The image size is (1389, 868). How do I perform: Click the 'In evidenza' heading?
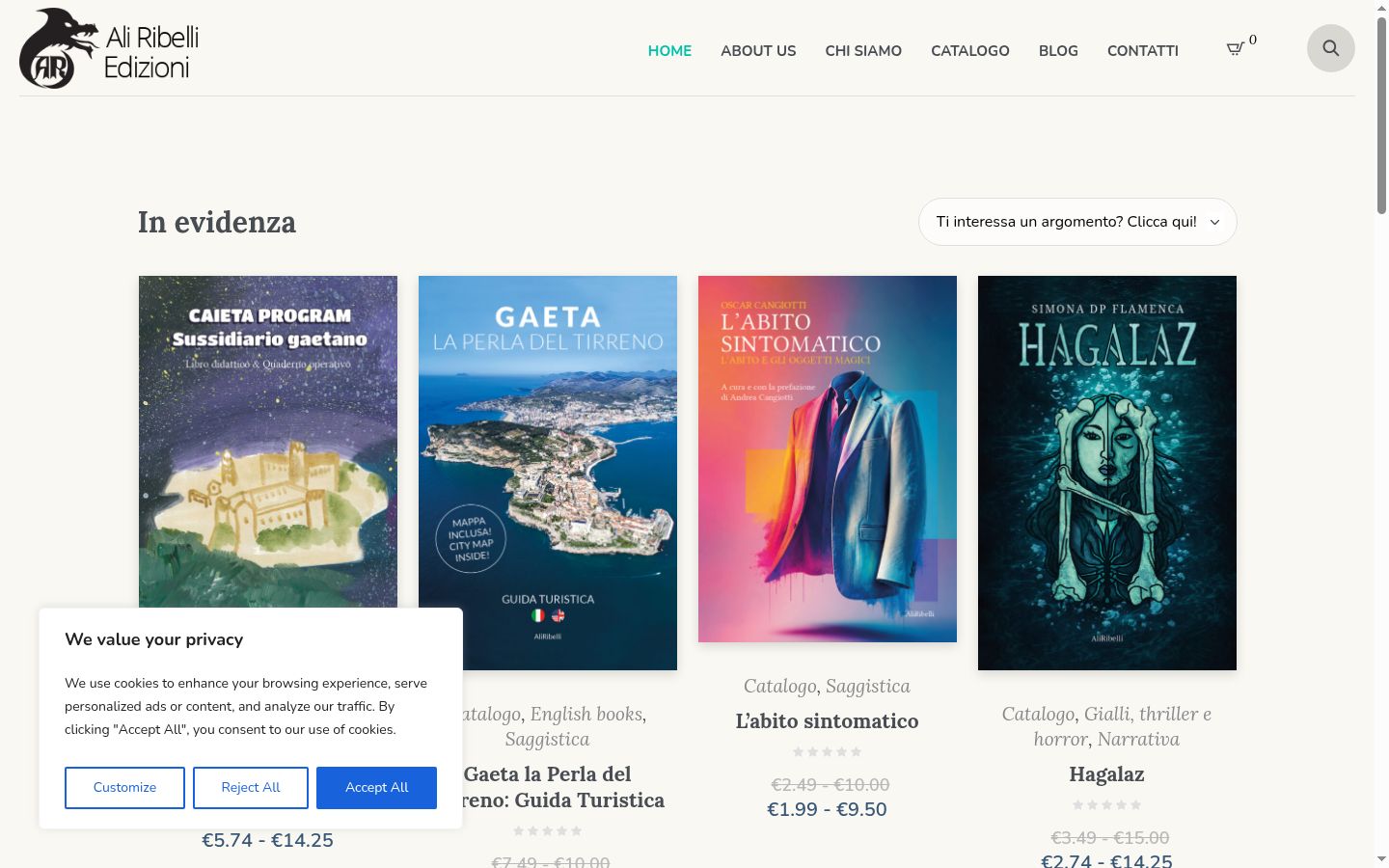click(217, 222)
